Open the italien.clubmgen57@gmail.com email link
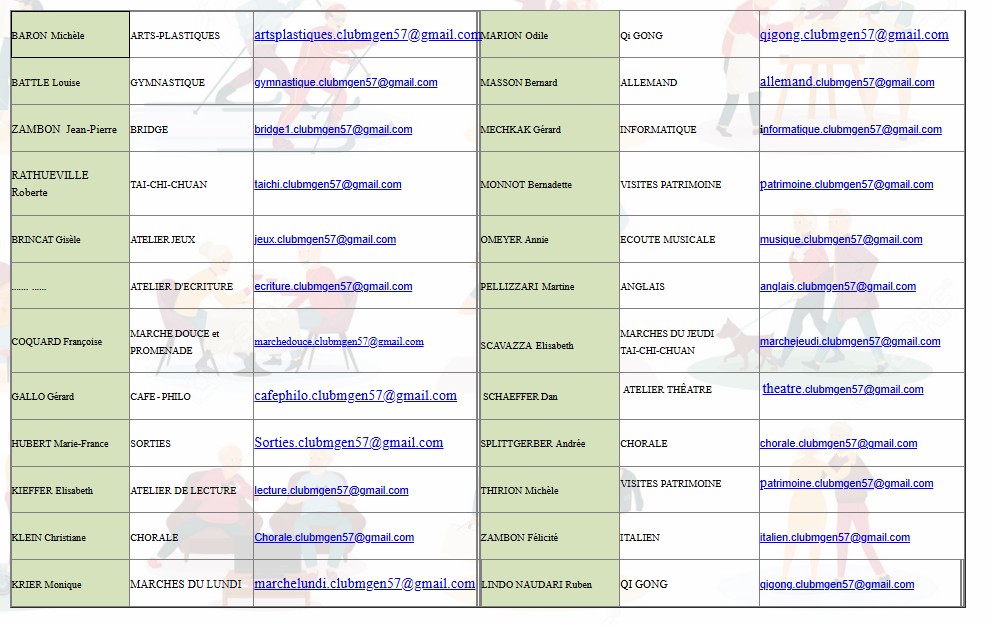The width and height of the screenshot is (992, 625). [x=834, y=538]
